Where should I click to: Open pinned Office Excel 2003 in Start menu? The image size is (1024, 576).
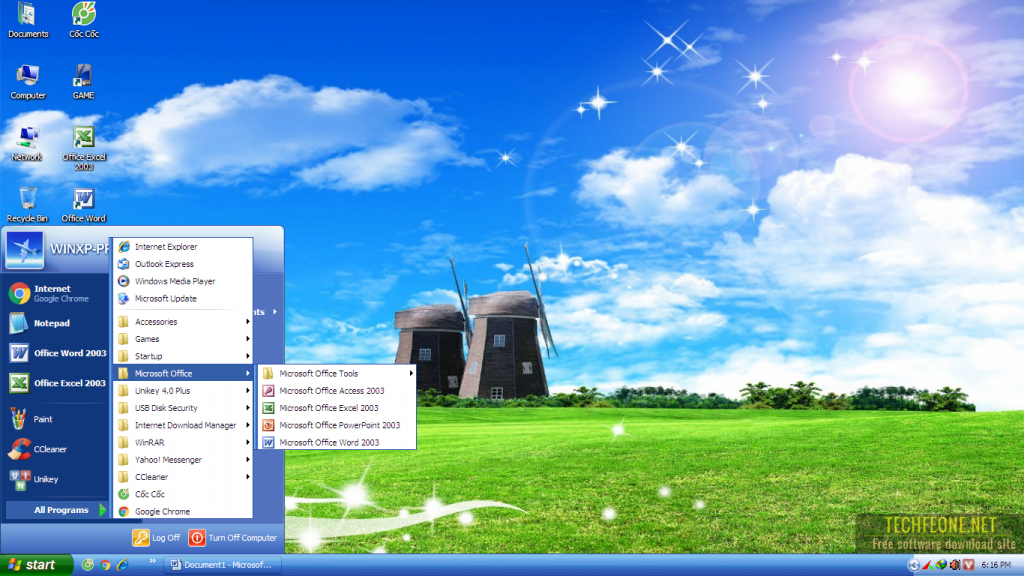pyautogui.click(x=56, y=383)
